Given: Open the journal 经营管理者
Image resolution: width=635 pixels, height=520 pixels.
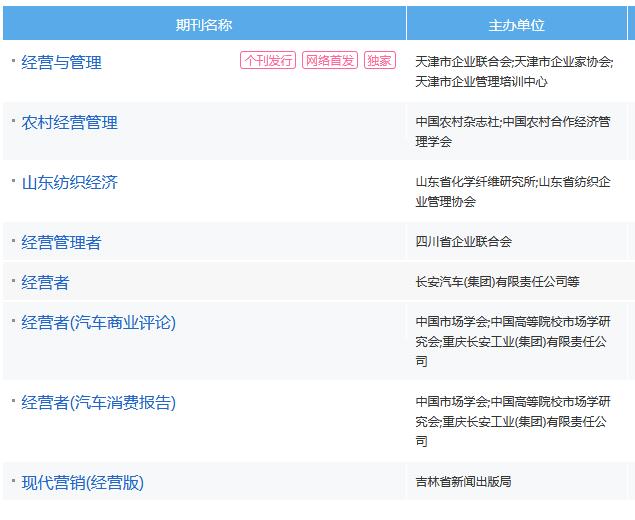Looking at the screenshot, I should (x=61, y=243).
